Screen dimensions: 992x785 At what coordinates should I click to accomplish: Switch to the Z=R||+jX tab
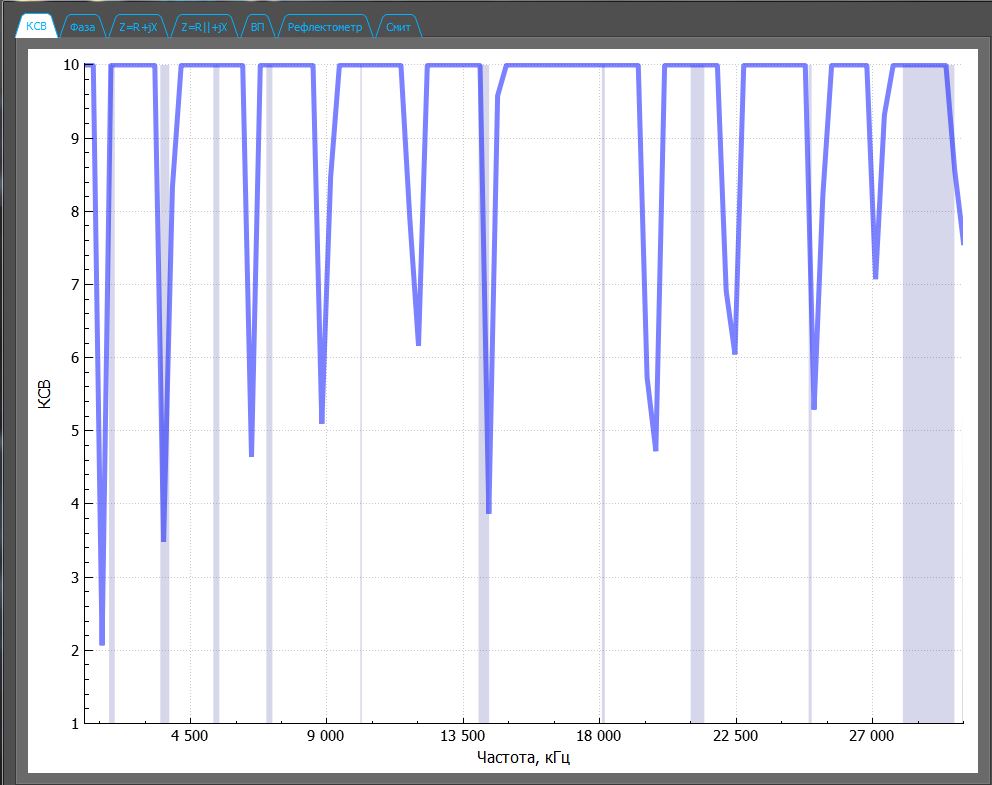(x=204, y=28)
